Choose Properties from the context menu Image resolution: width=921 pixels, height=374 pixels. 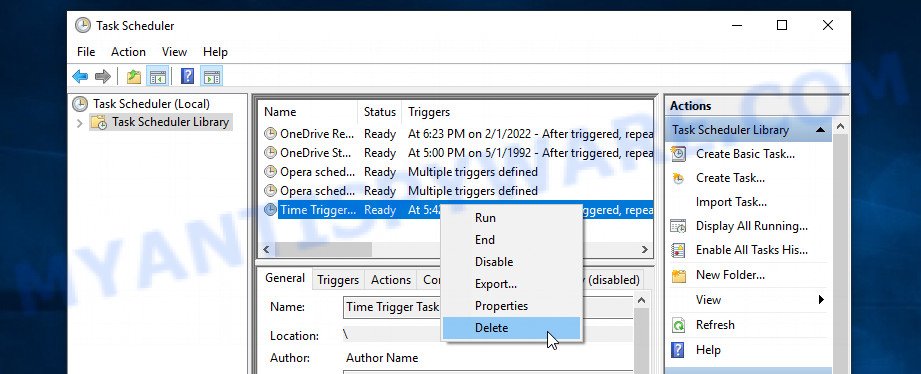tap(512, 306)
